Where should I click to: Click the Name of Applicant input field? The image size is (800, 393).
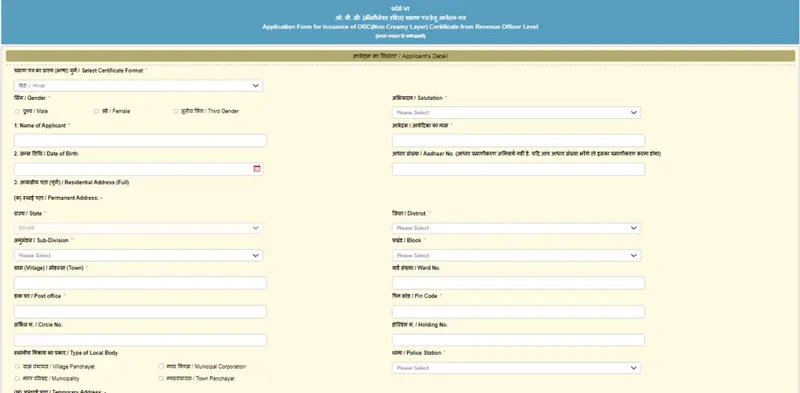tap(140, 141)
